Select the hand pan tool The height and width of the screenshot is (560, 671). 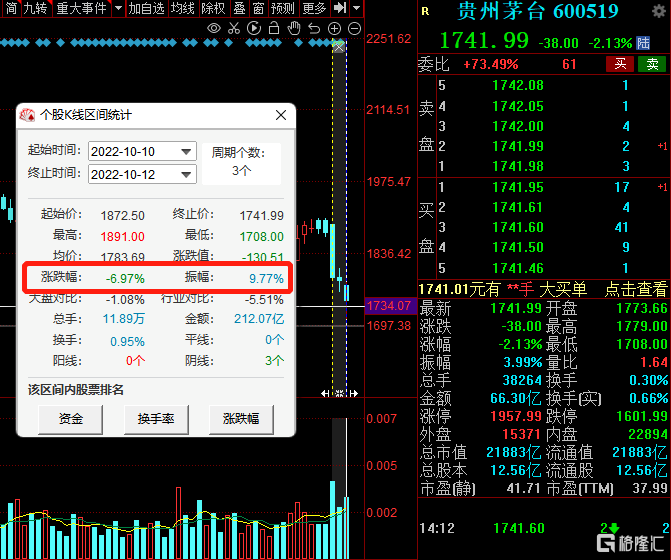pyautogui.click(x=294, y=28)
